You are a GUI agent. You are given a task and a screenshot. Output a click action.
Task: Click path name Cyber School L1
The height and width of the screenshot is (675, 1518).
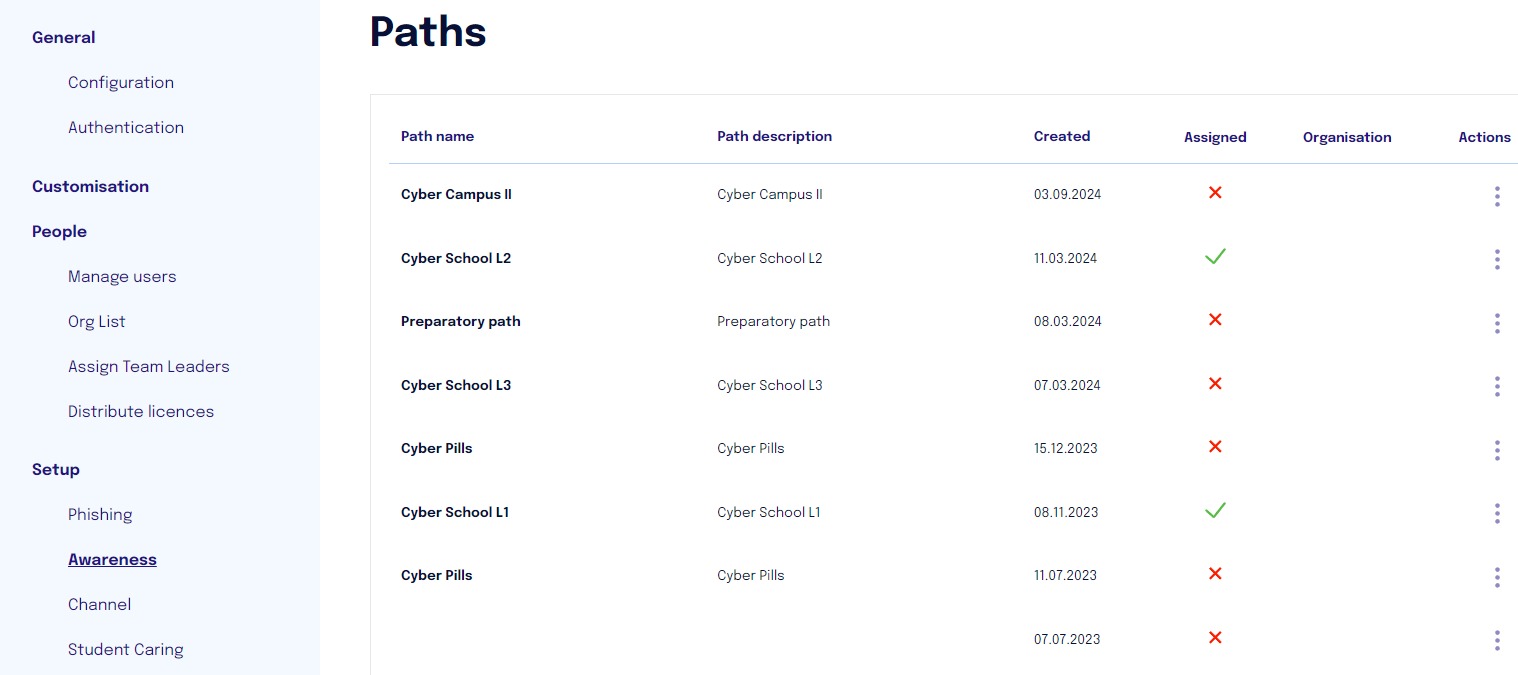click(x=455, y=512)
